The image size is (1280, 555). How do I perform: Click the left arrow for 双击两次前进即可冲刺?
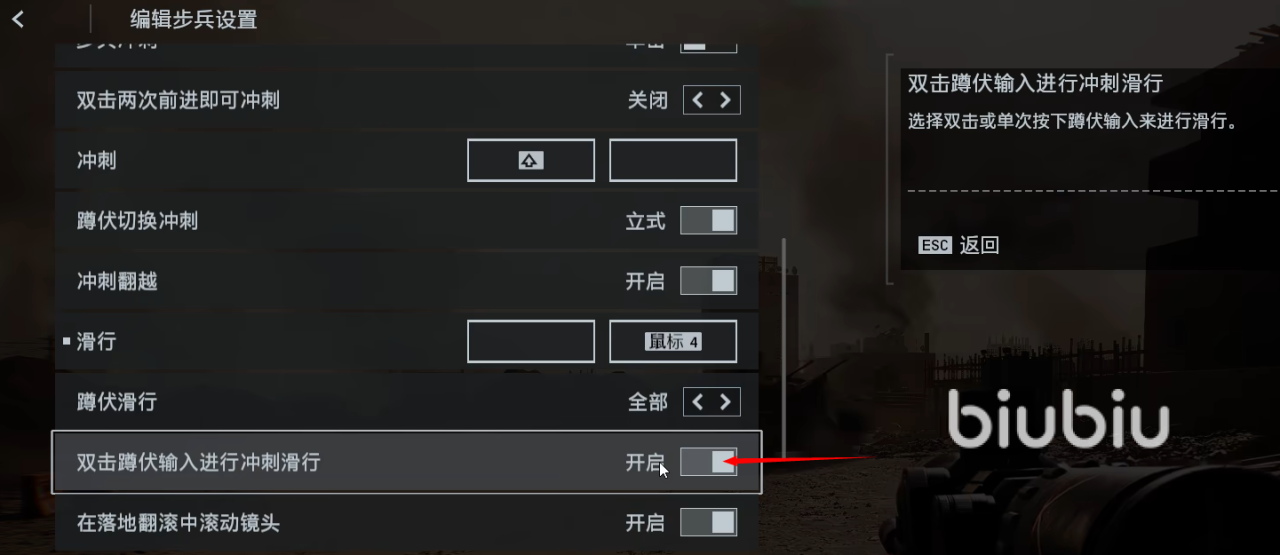[698, 100]
